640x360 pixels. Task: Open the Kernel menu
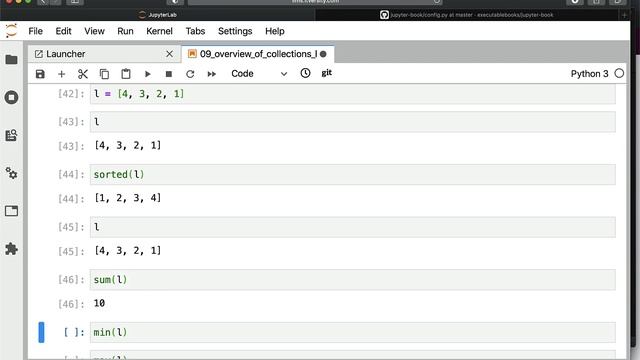click(159, 31)
